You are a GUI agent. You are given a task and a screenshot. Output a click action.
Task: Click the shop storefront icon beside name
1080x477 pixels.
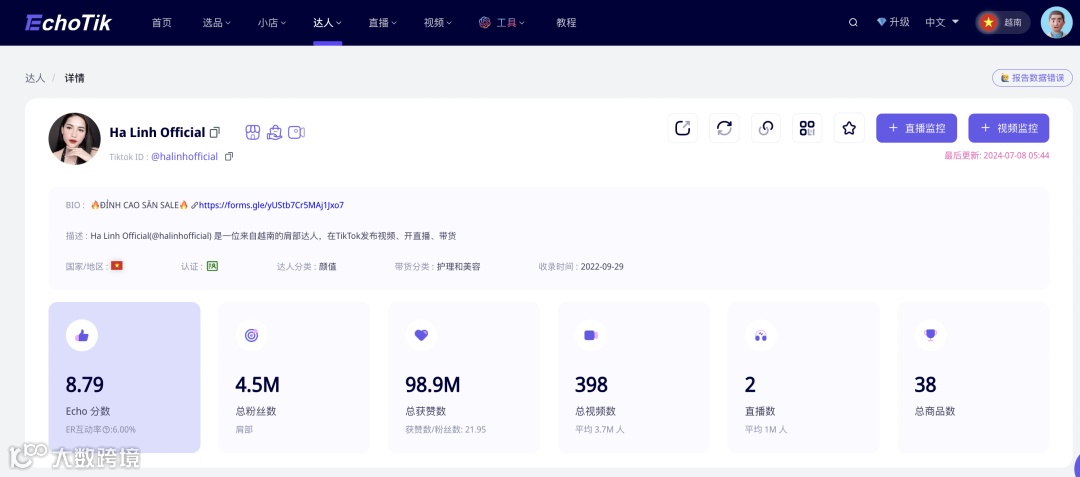[253, 132]
